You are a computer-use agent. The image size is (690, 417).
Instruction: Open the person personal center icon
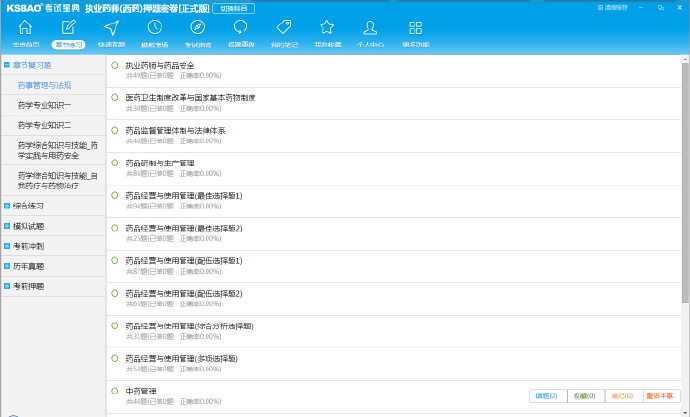coord(370,28)
